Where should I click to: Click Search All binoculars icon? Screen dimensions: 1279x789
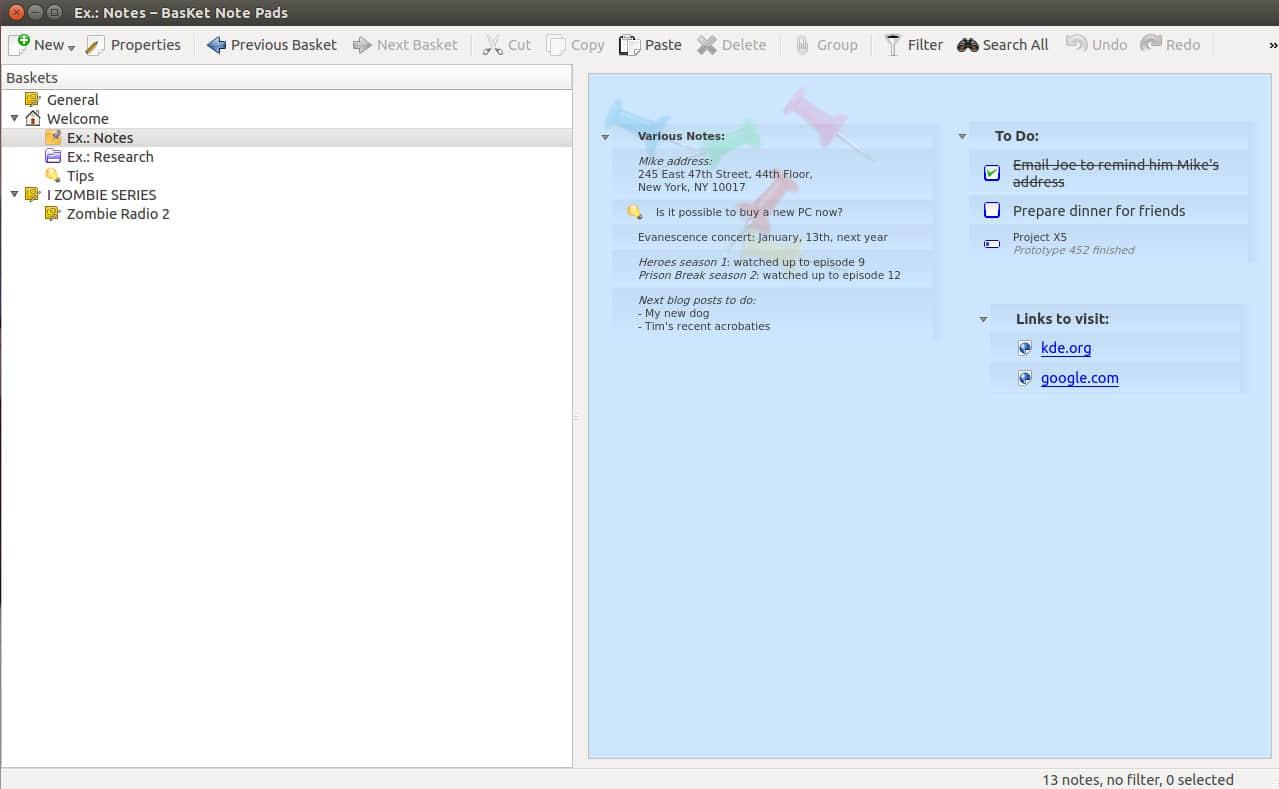pyautogui.click(x=967, y=45)
